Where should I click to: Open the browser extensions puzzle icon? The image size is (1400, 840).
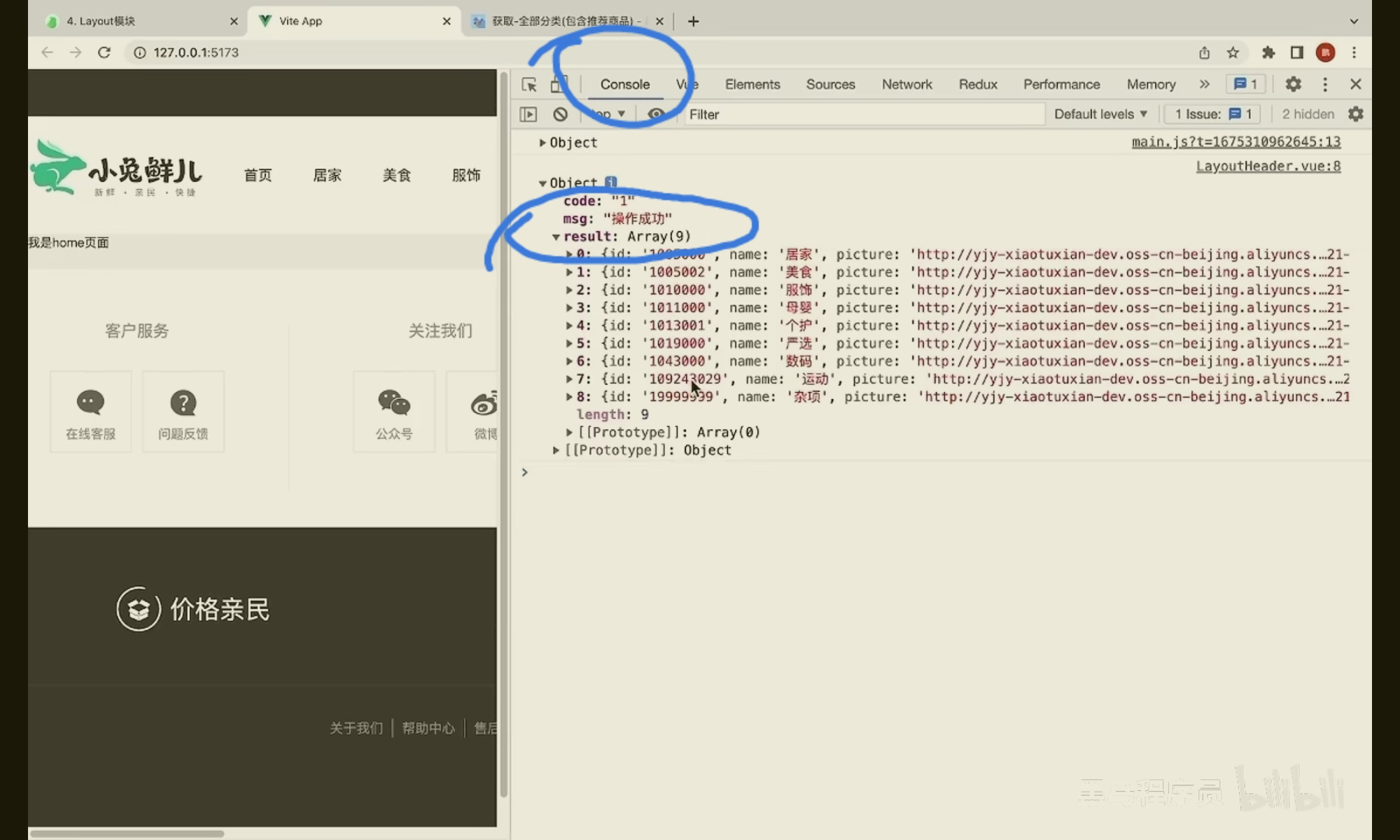click(1268, 52)
